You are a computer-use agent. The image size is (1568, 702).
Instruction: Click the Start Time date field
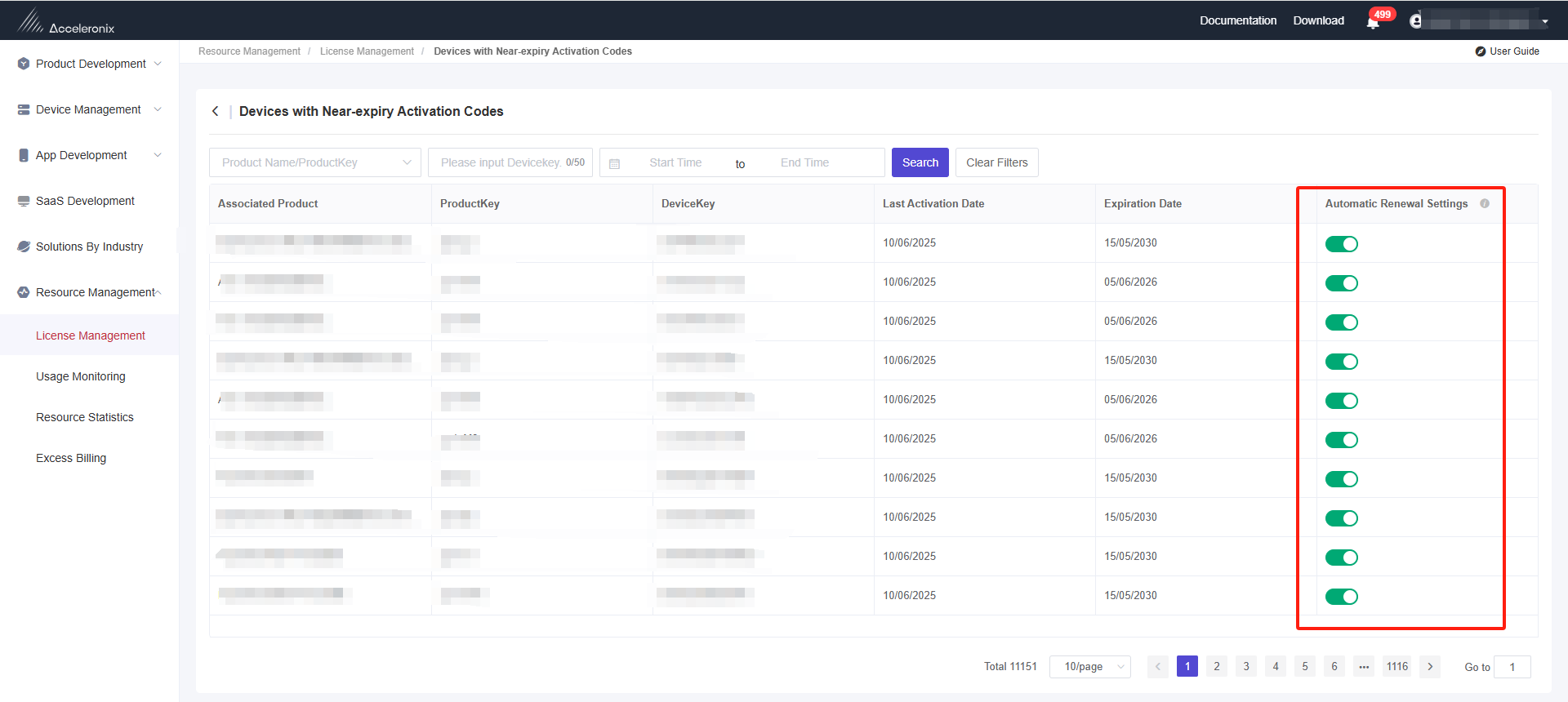click(675, 162)
